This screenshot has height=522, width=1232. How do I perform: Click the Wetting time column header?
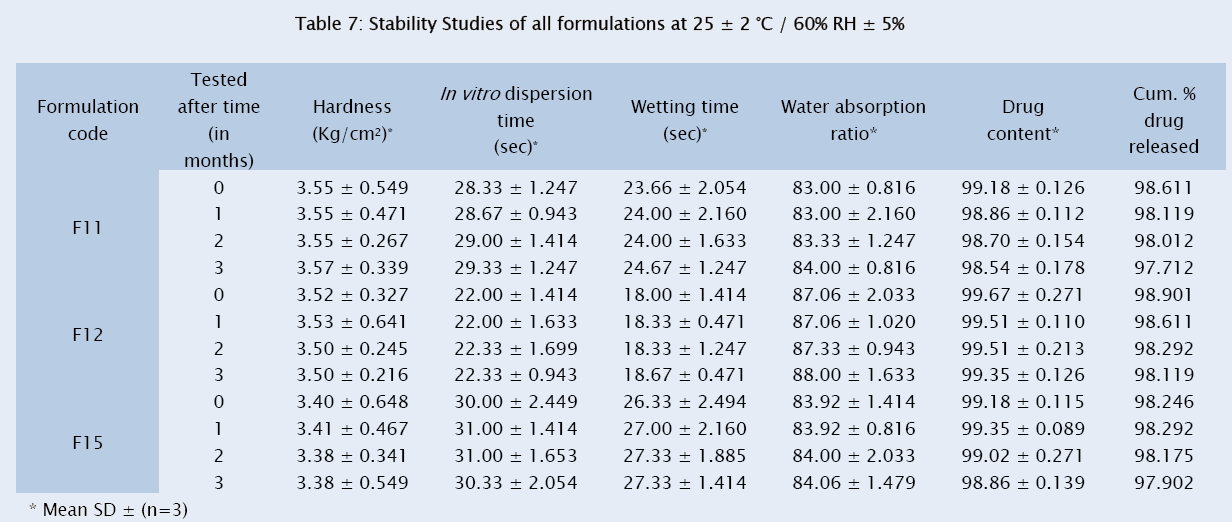[x=684, y=119]
